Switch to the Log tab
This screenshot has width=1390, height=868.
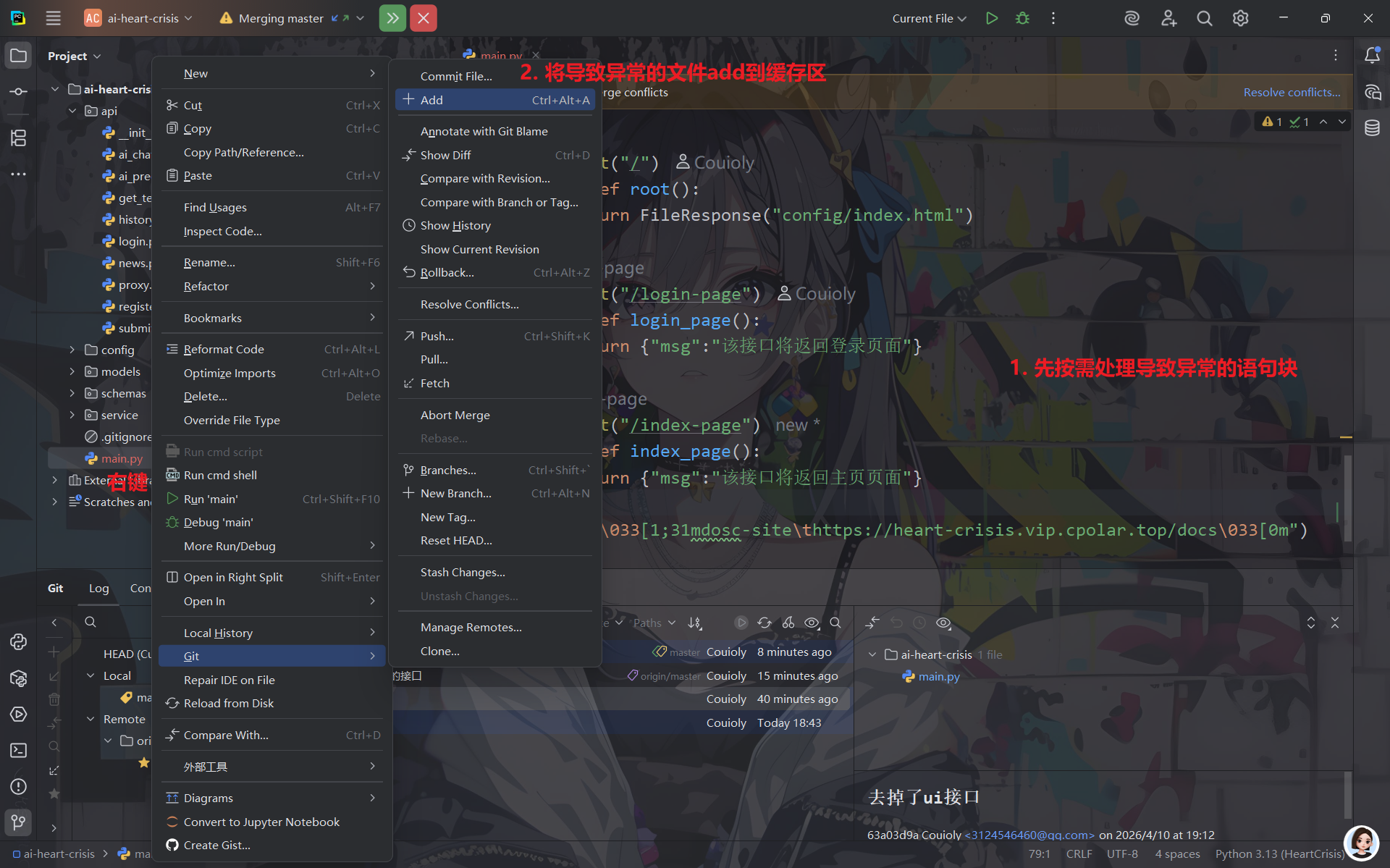coord(98,588)
